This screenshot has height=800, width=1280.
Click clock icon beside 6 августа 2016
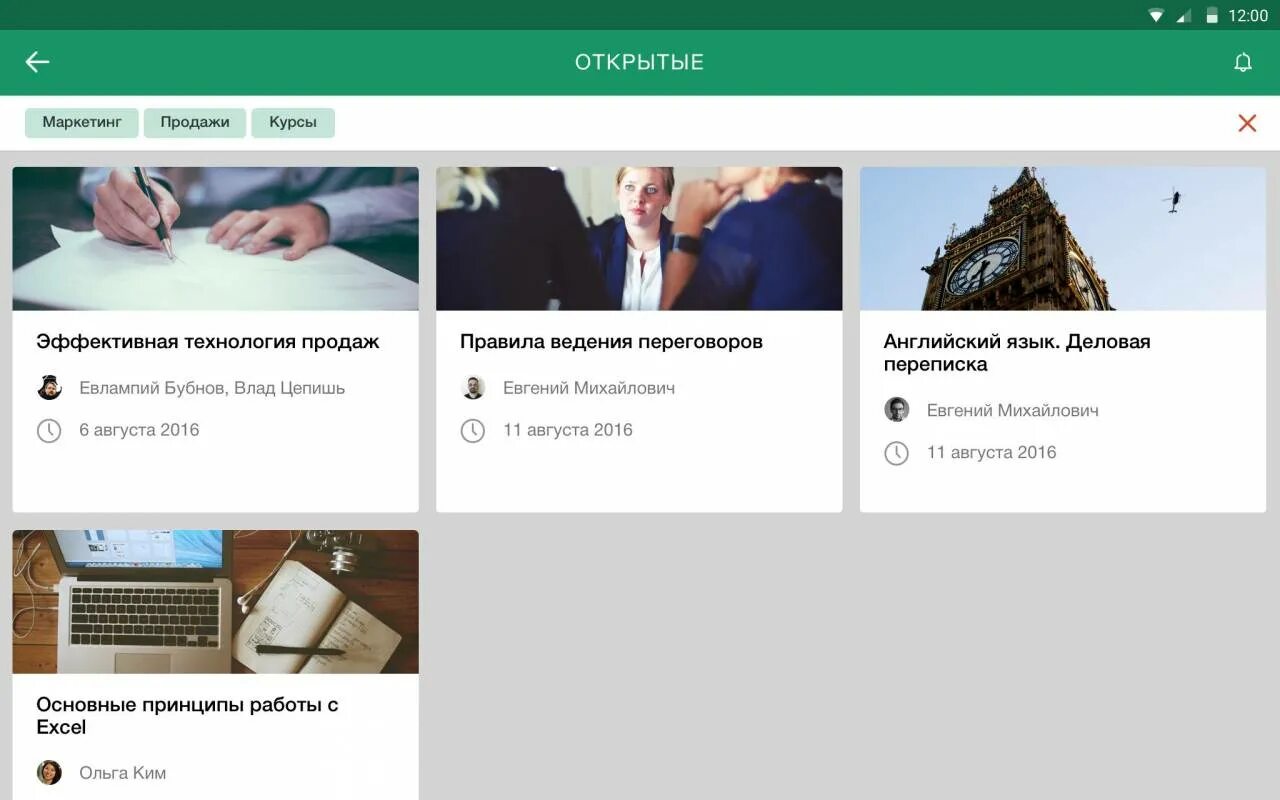click(49, 431)
